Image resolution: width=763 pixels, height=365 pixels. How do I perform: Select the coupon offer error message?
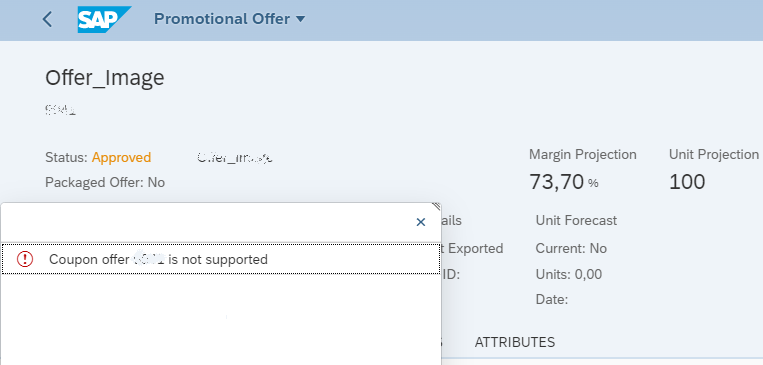coord(220,259)
